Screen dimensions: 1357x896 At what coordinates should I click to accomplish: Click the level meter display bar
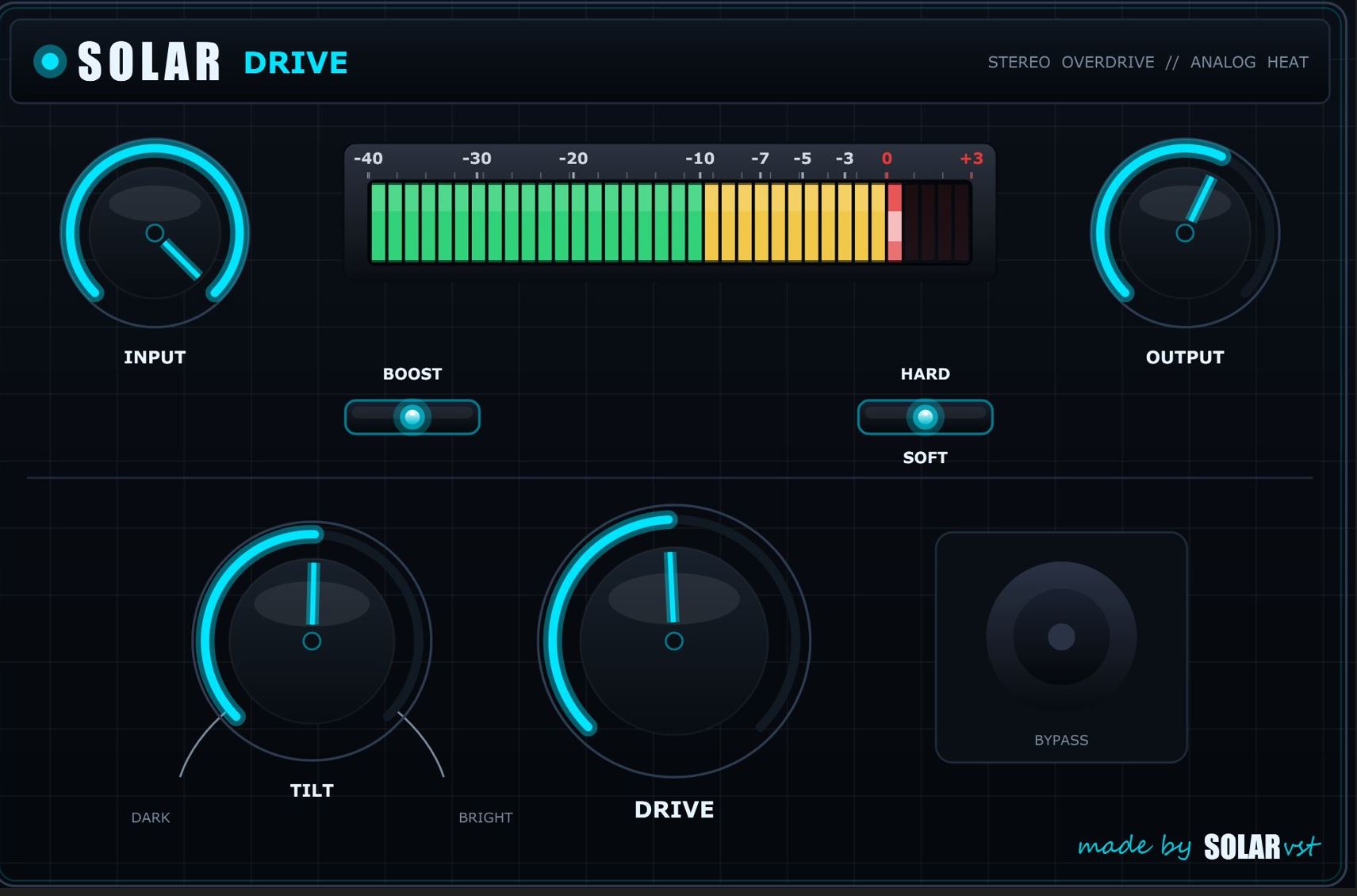coord(670,222)
